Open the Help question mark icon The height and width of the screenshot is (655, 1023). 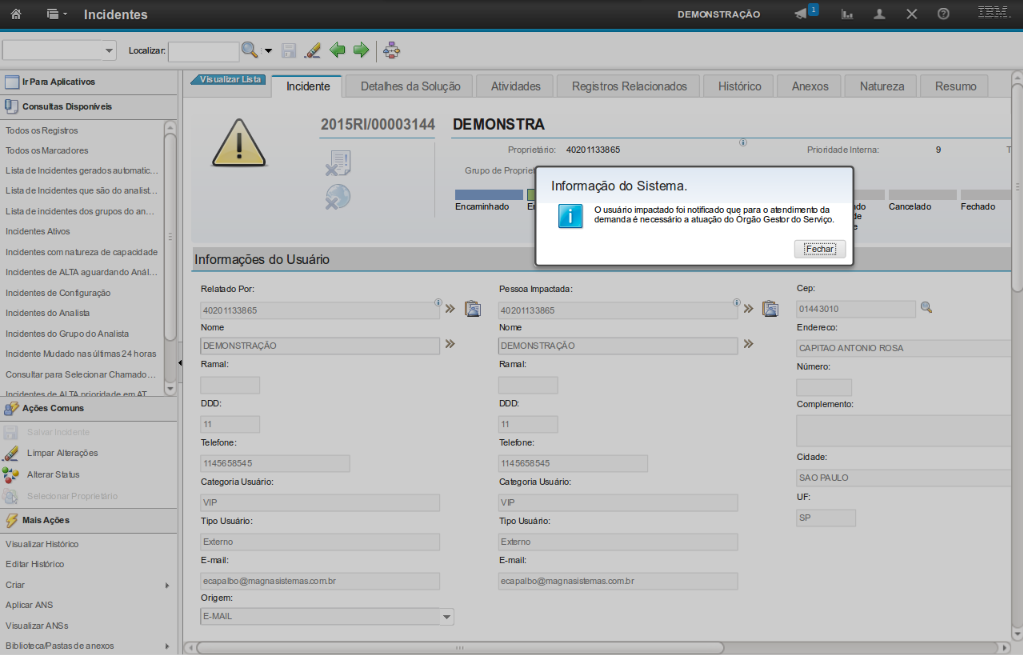(x=943, y=14)
